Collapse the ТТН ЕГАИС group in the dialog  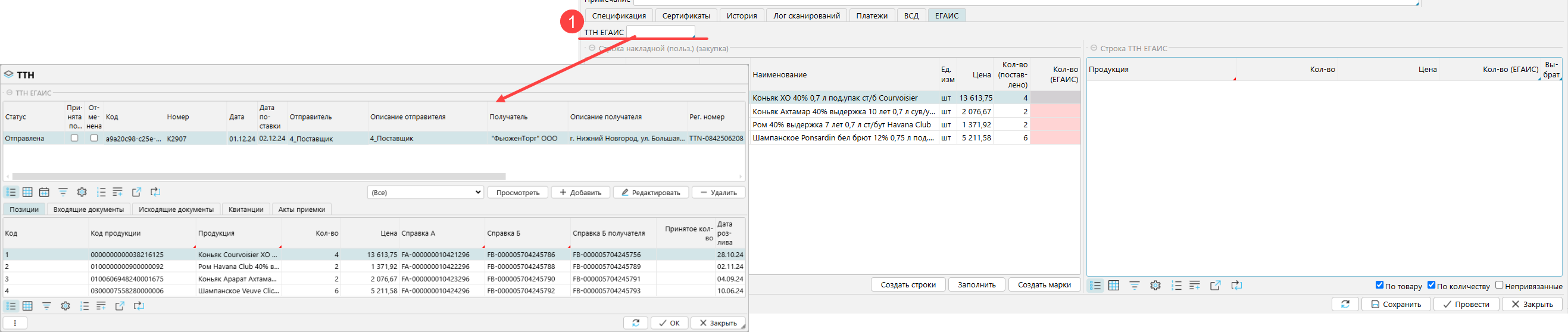[9, 93]
